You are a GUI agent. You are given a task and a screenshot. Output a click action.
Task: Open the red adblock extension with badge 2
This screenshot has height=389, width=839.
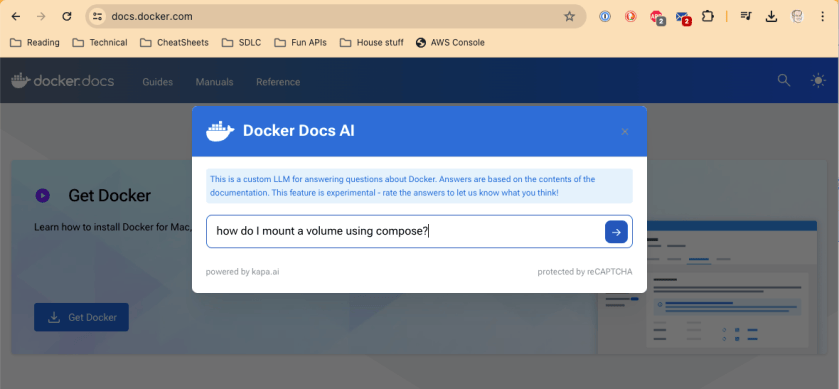[657, 18]
